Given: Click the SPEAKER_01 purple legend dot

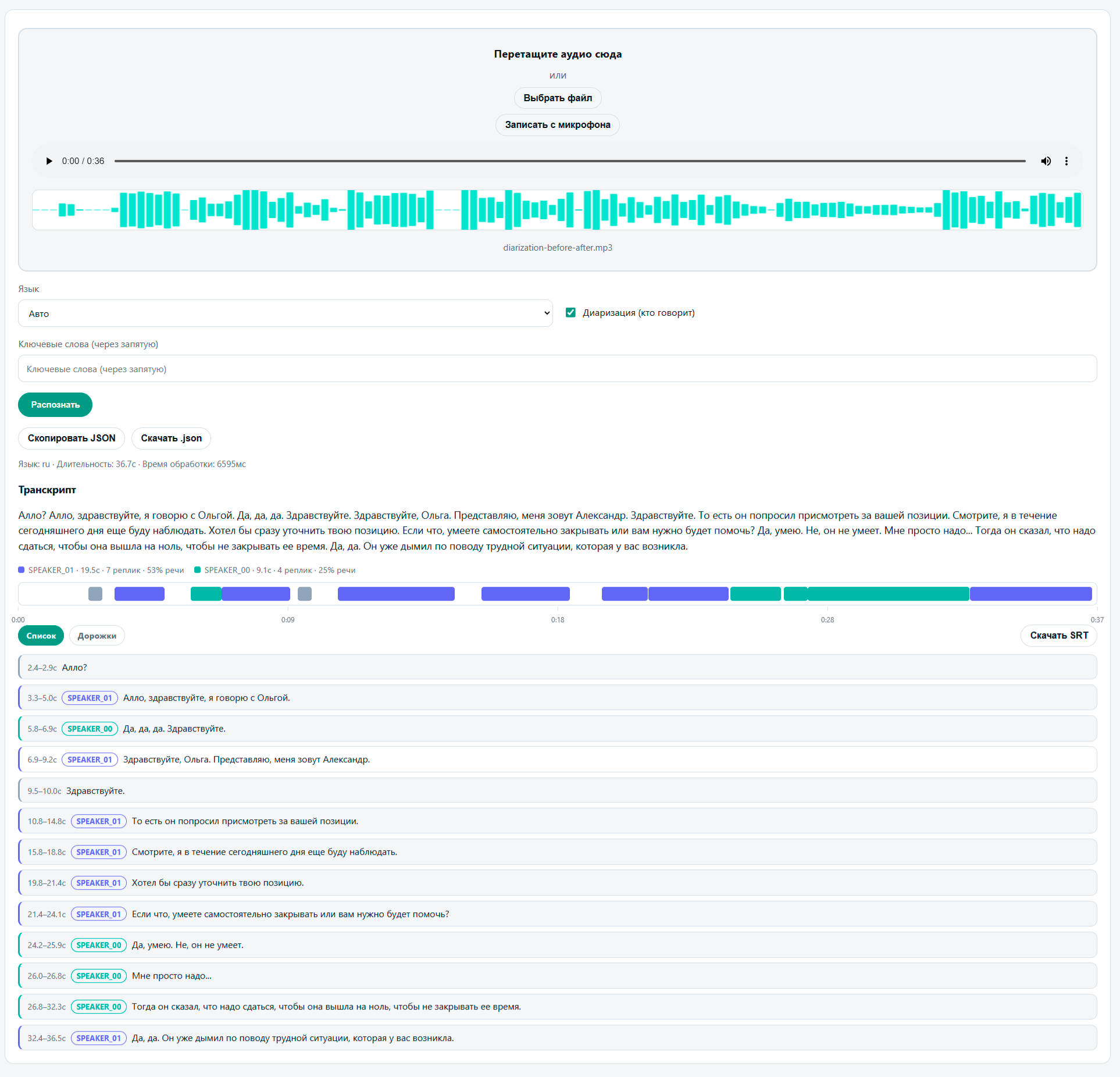Looking at the screenshot, I should 22,570.
